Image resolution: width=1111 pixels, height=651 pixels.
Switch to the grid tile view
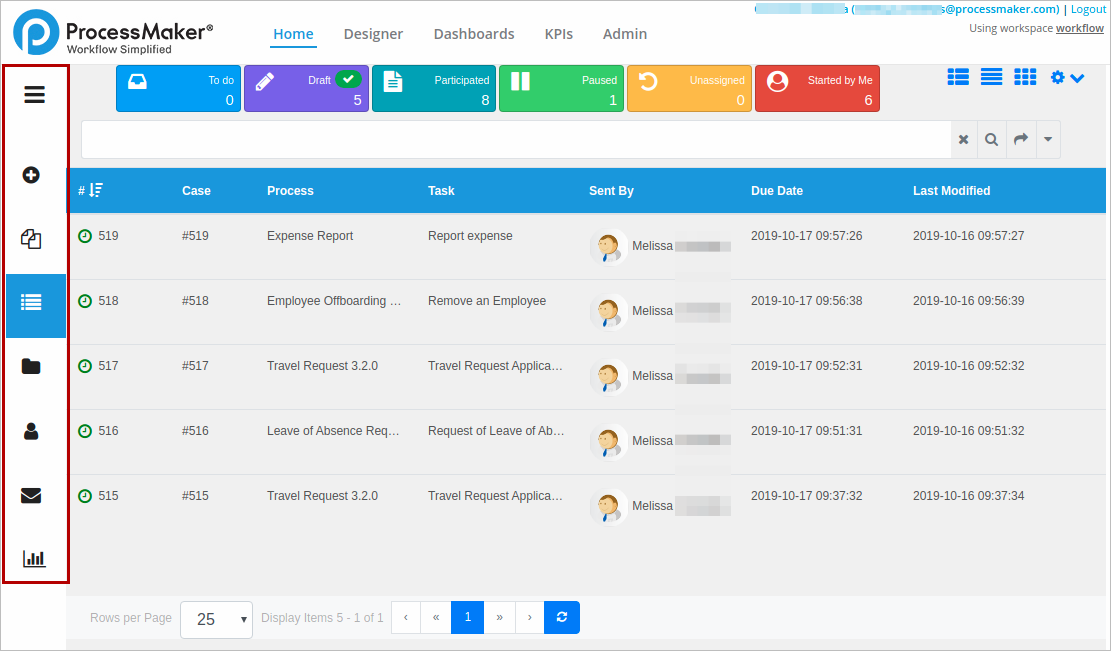(x=1025, y=77)
